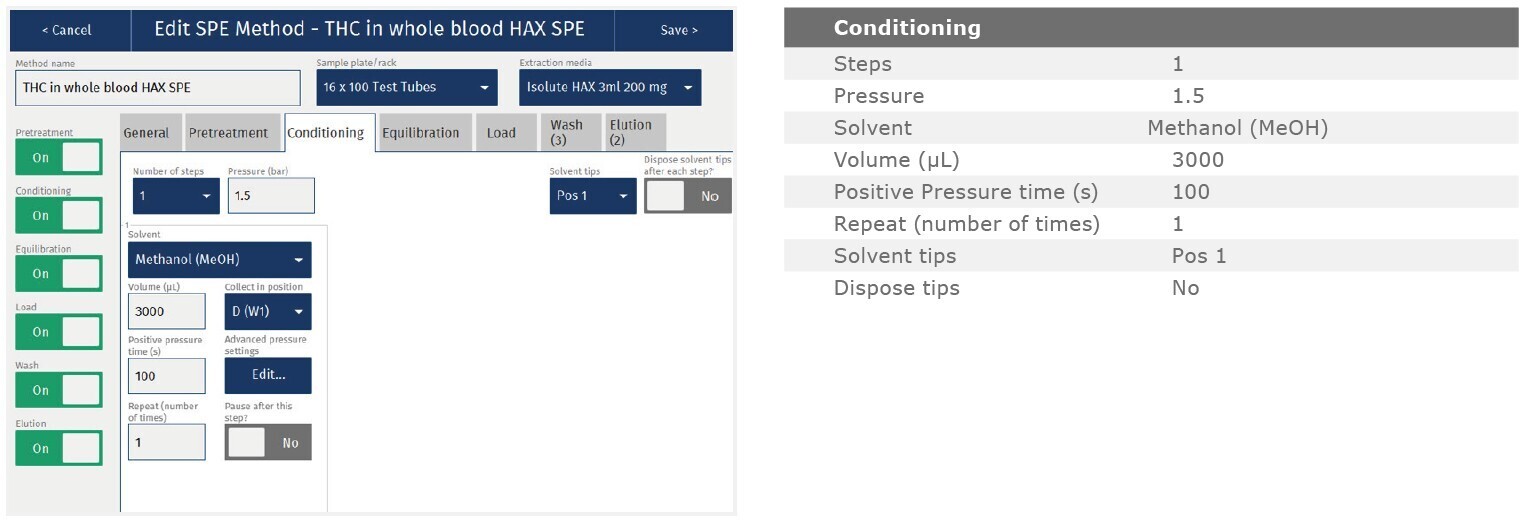
Task: Switch to the General tab
Action: 147,133
